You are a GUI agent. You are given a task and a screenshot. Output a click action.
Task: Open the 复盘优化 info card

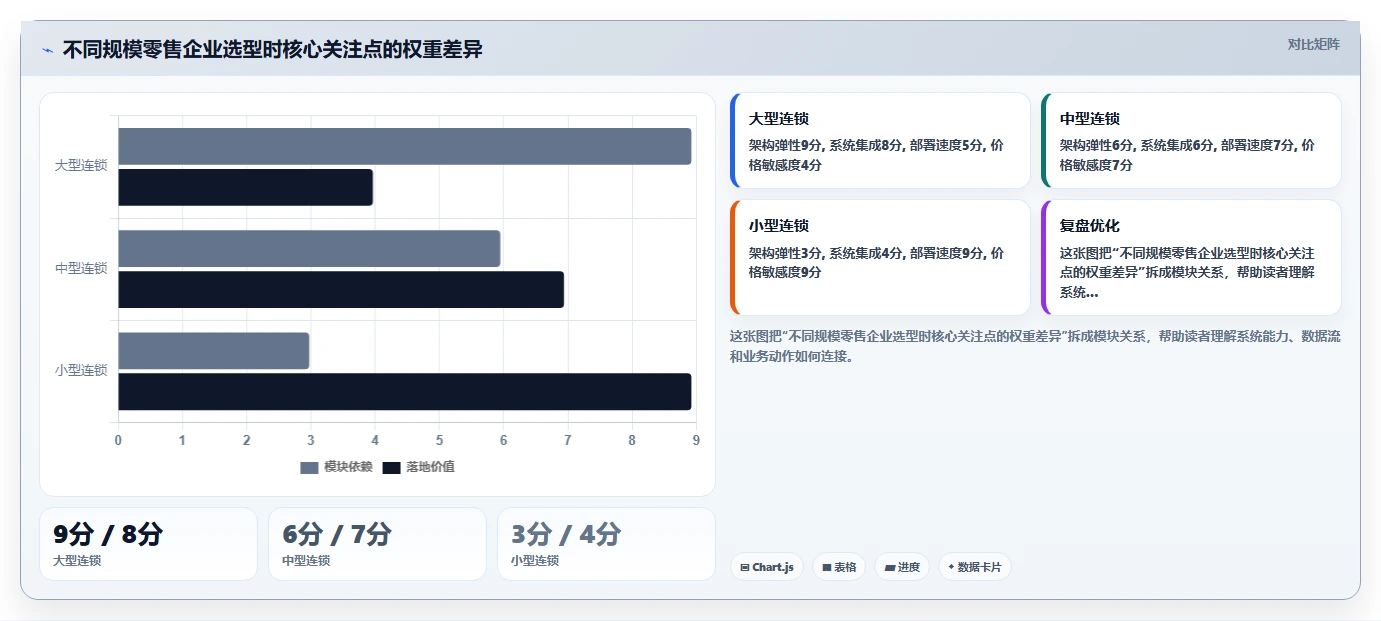pos(1191,257)
